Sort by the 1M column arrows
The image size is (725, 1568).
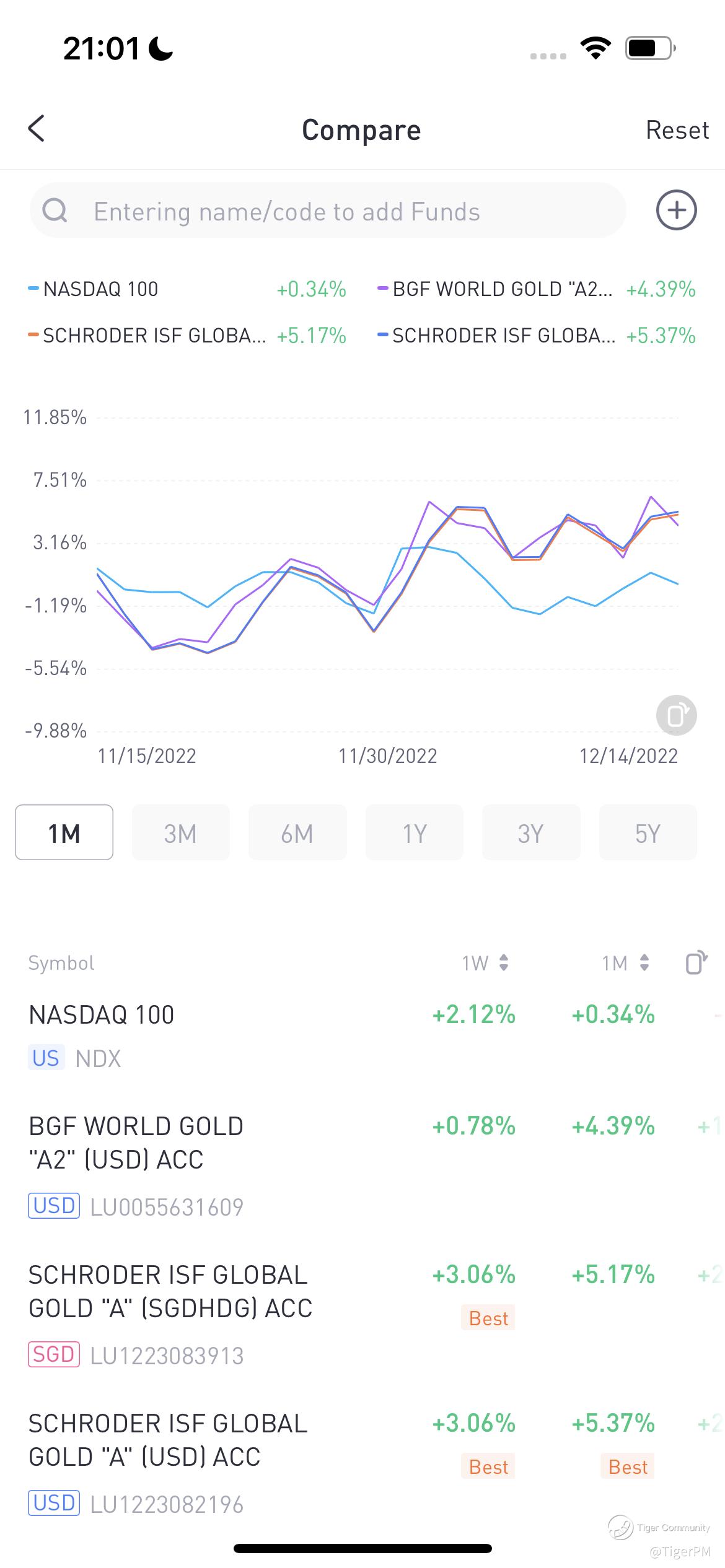[644, 962]
